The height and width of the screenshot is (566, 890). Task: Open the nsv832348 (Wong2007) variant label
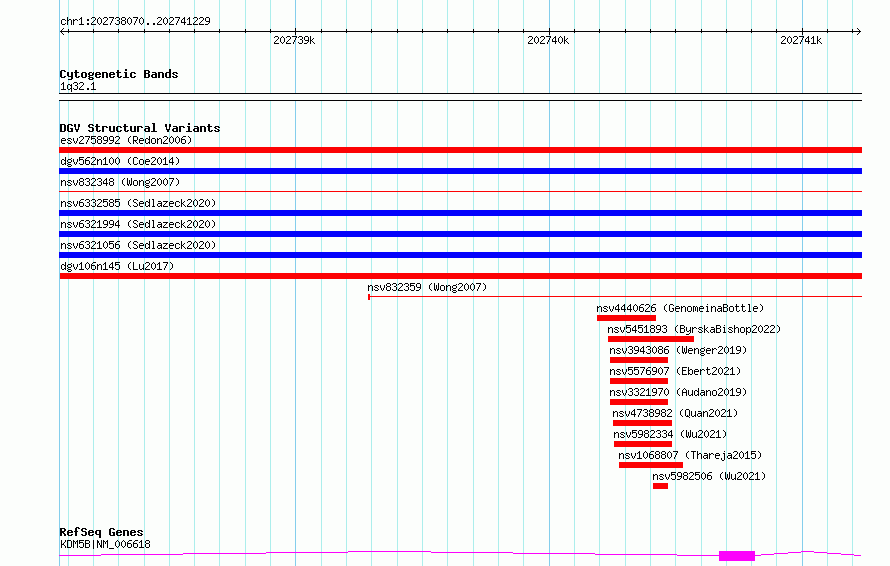click(x=120, y=182)
